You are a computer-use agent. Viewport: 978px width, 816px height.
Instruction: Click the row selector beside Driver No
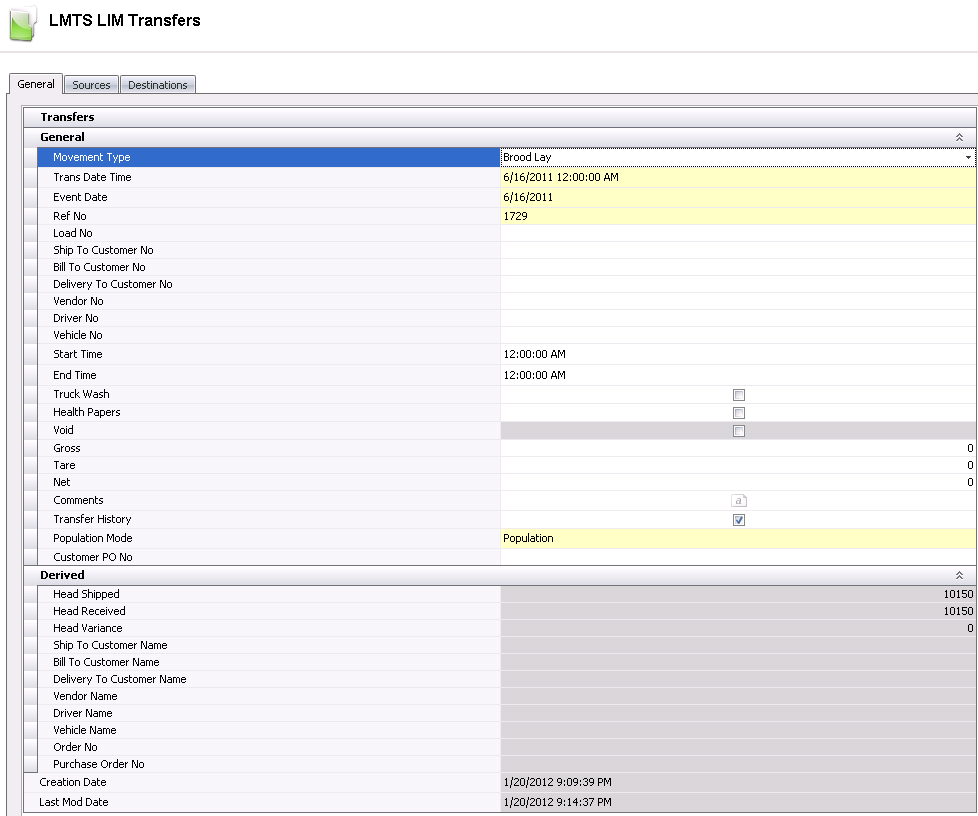tap(30, 318)
